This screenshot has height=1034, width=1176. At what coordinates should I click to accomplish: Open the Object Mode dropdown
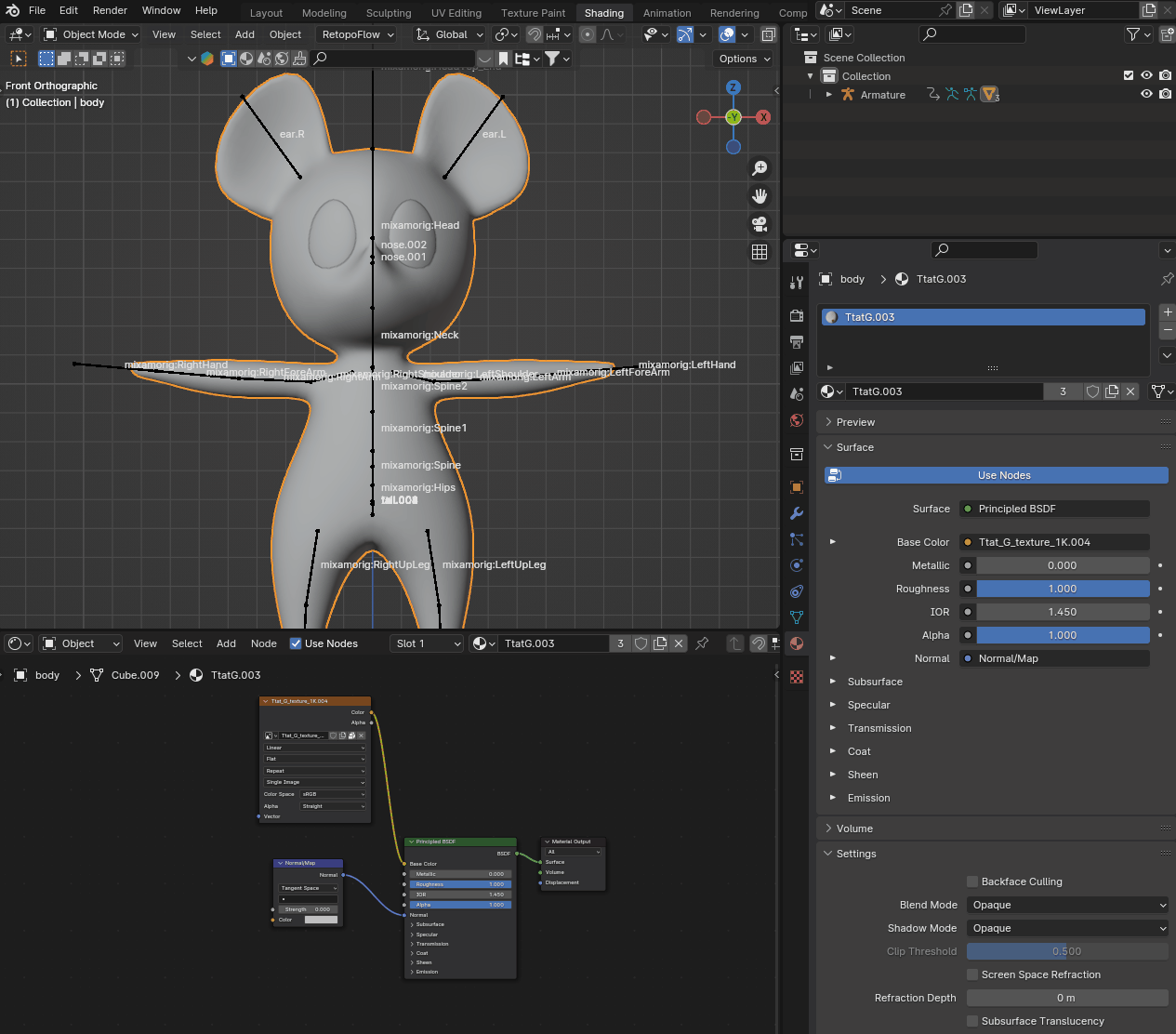91,34
